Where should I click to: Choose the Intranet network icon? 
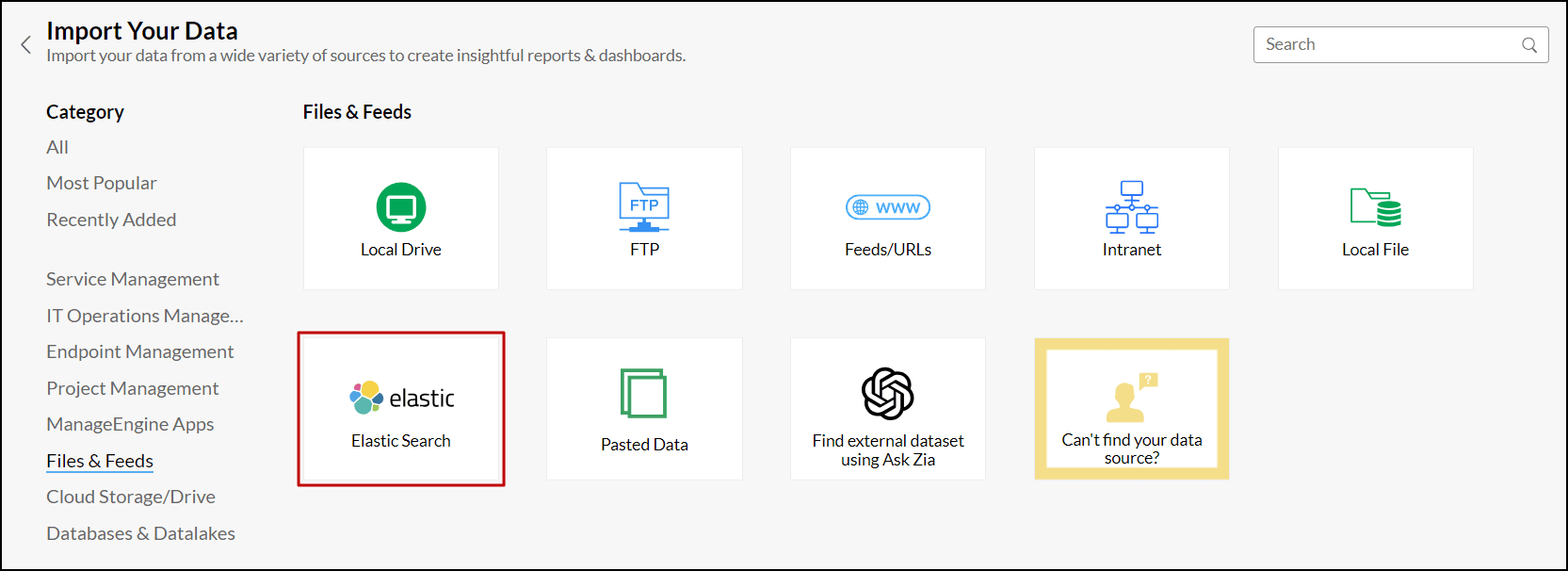tap(1132, 207)
